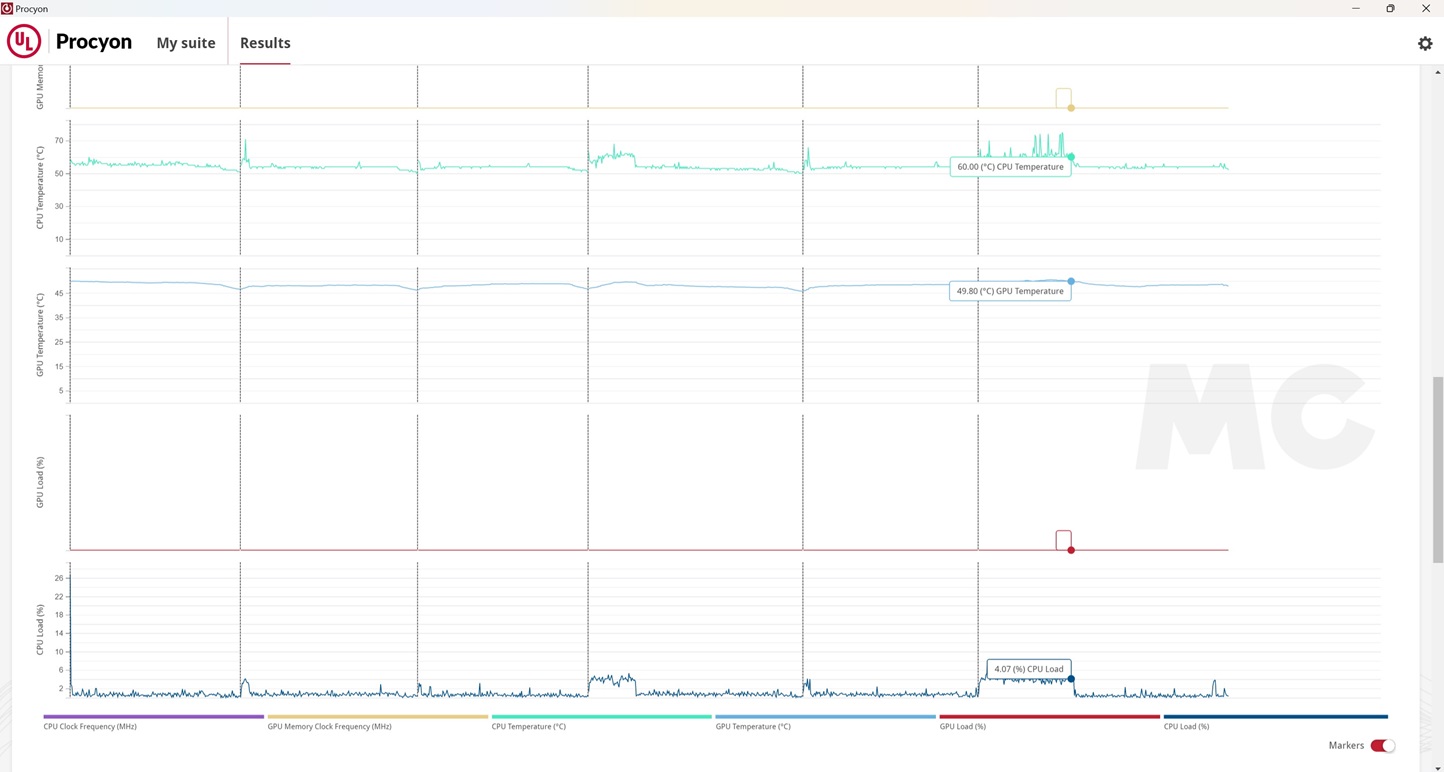Screen dimensions: 1444x772
Task: Close the Procyon window
Action: tap(1426, 8)
